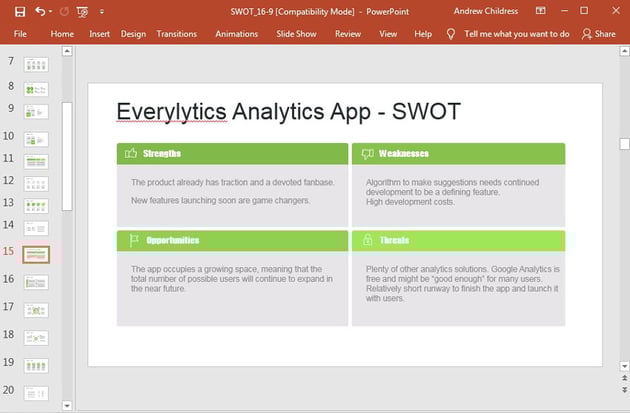Screen dimensions: 630x413
Task: Open the File menu
Action: tap(20, 33)
